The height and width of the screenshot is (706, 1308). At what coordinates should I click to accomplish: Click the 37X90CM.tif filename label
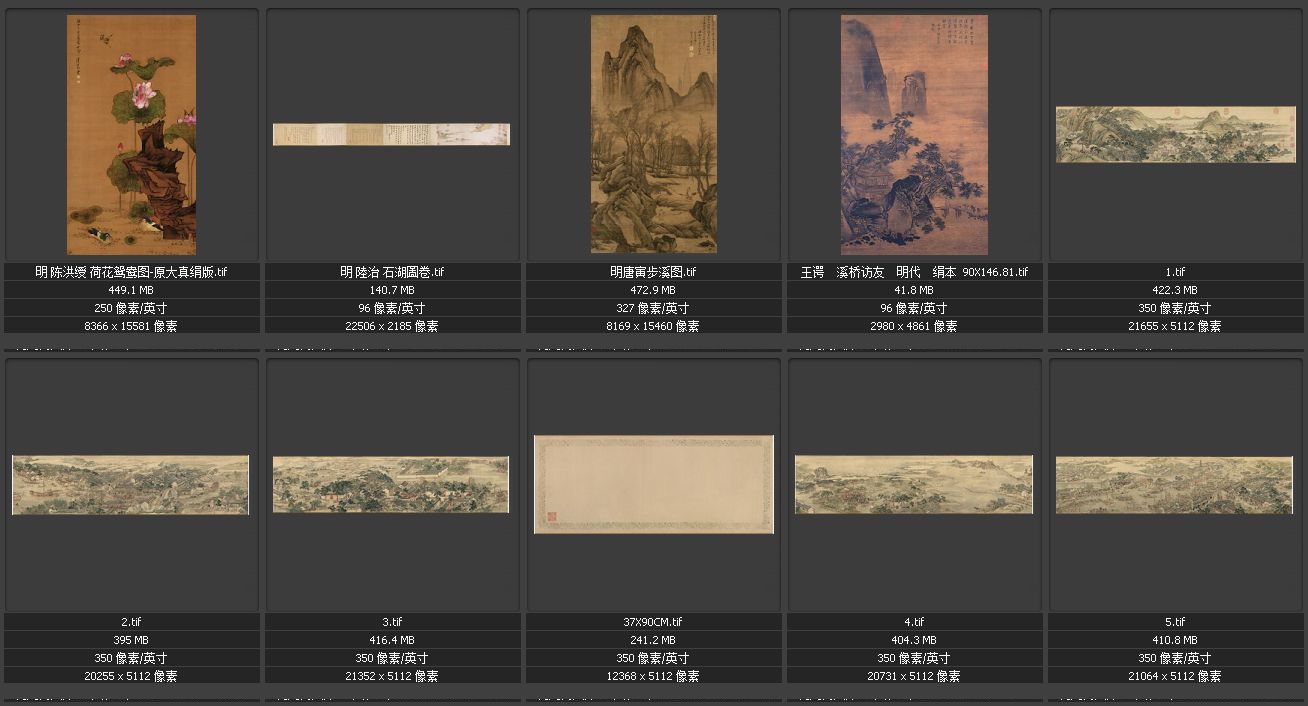tap(653, 622)
